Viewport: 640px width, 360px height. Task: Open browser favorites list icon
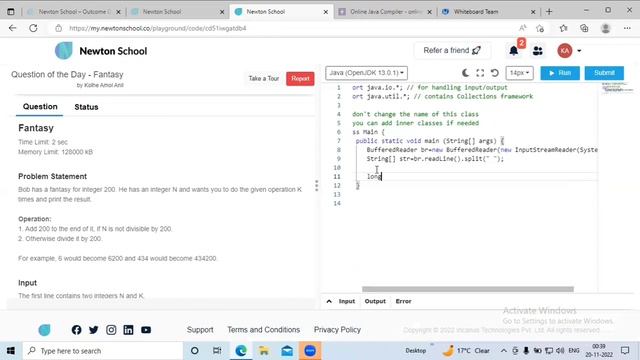pos(564,28)
